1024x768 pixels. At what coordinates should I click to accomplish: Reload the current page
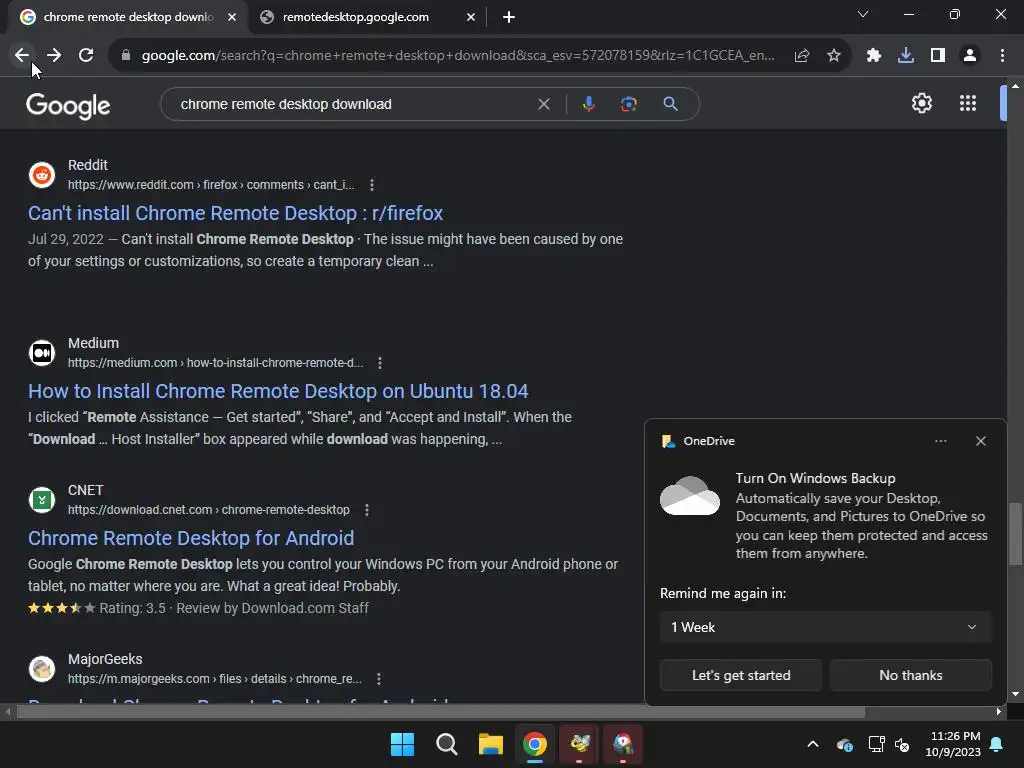coord(86,56)
